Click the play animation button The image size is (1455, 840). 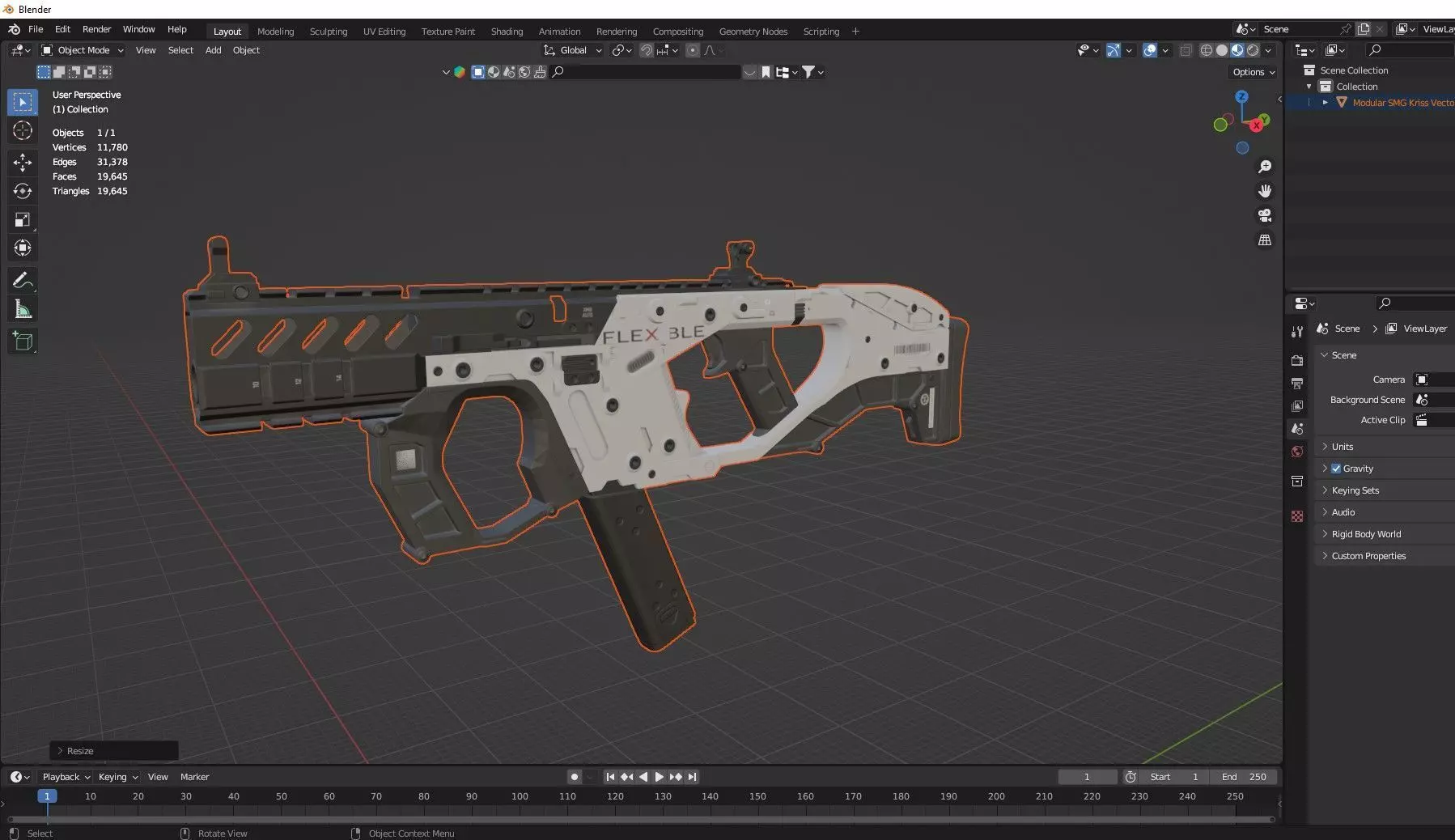pos(659,777)
